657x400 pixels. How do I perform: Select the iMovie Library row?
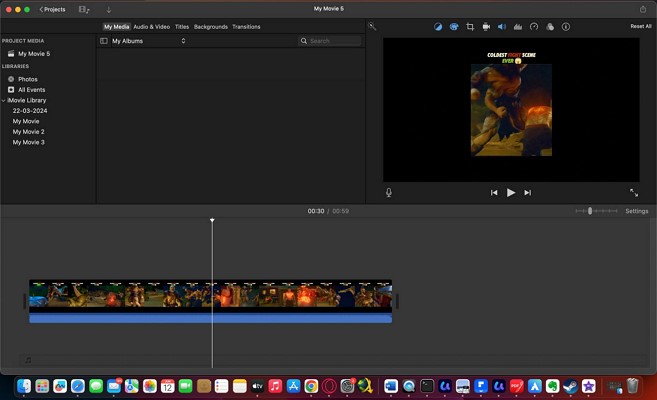27,101
